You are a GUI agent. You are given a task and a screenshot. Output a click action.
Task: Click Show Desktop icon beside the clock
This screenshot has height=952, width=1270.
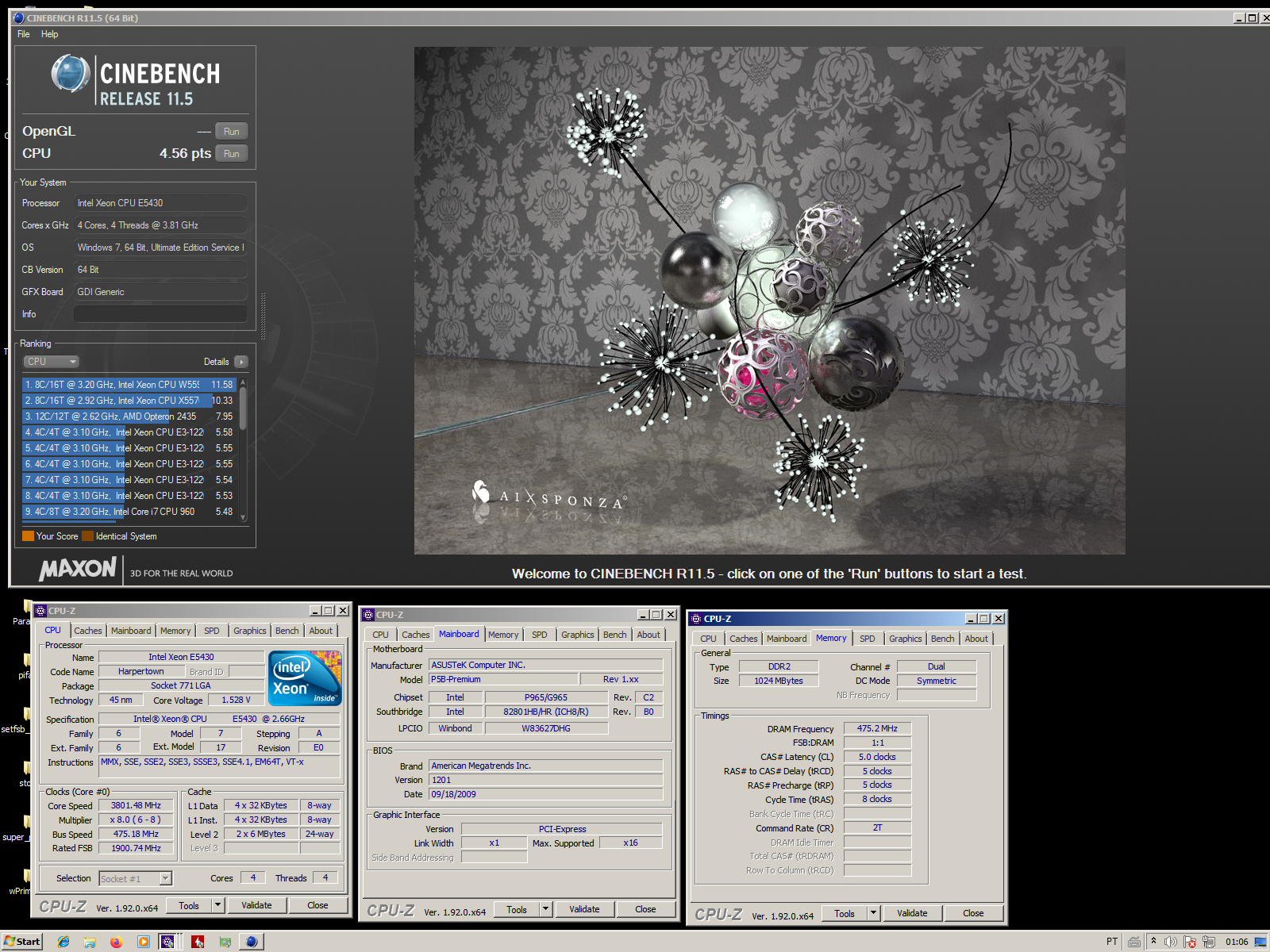[x=1260, y=942]
